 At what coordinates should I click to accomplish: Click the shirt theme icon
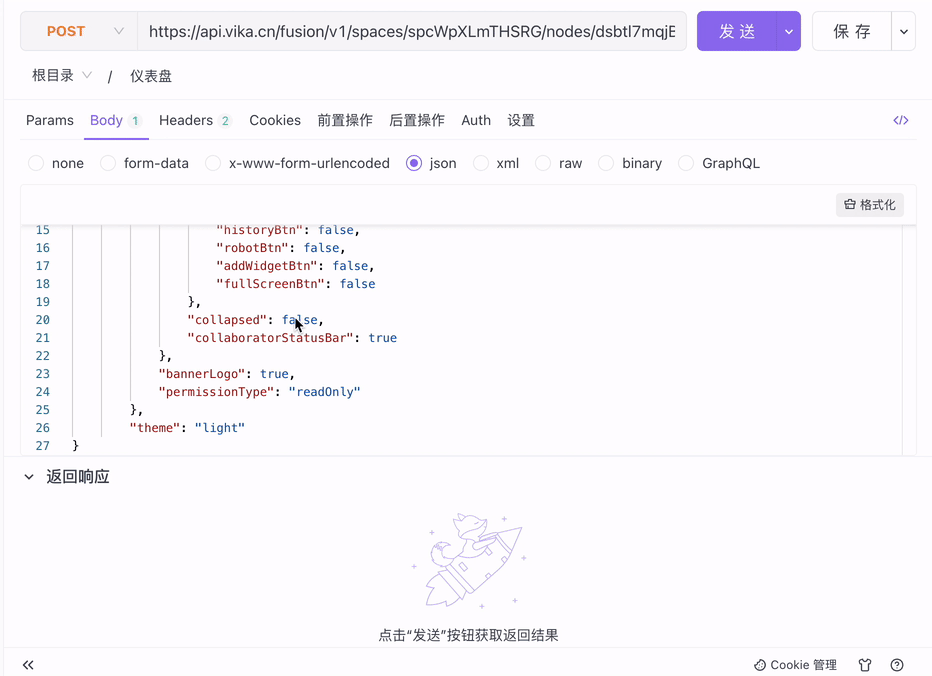865,665
